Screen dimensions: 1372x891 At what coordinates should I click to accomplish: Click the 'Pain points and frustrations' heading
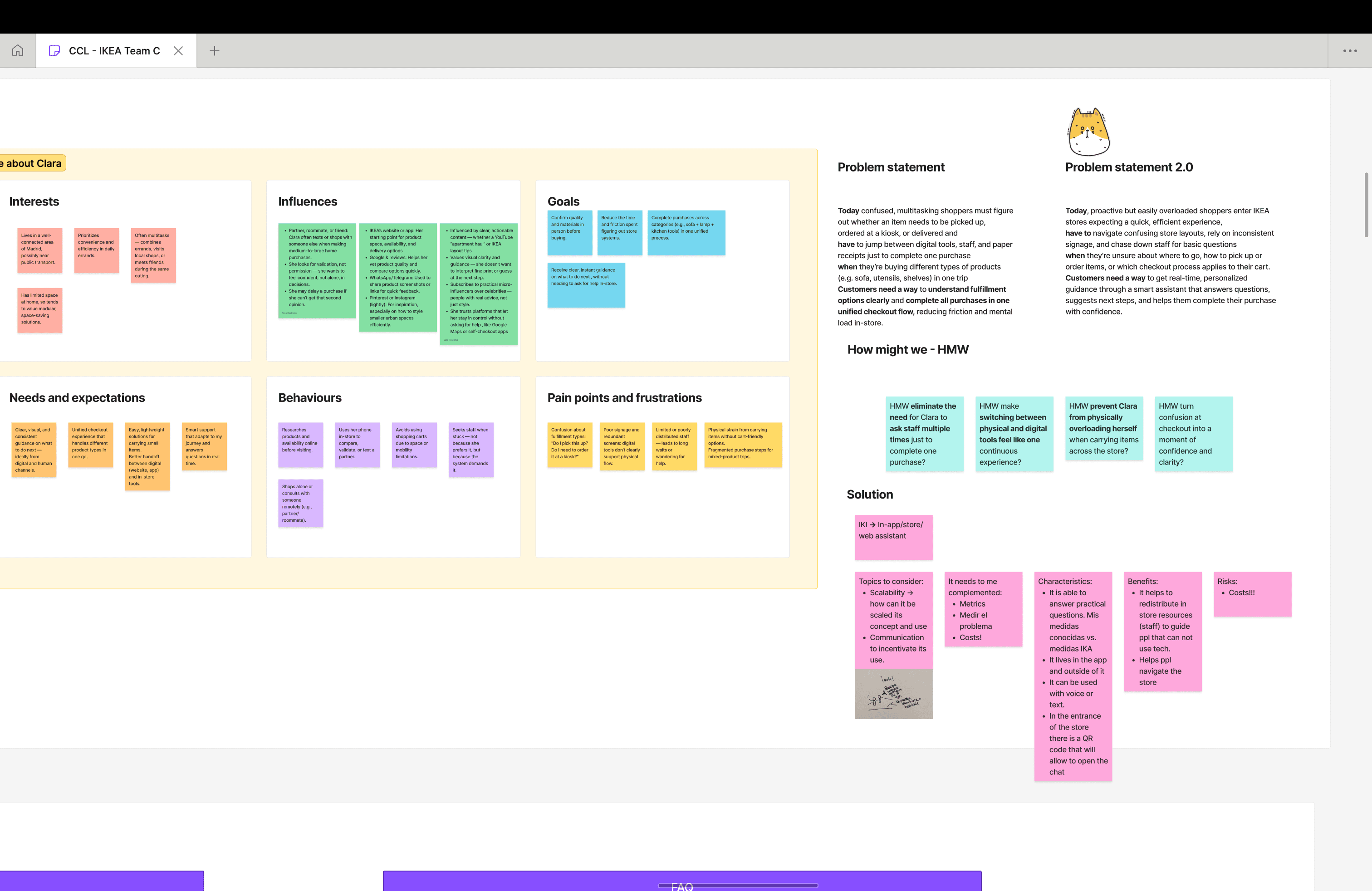coord(624,398)
